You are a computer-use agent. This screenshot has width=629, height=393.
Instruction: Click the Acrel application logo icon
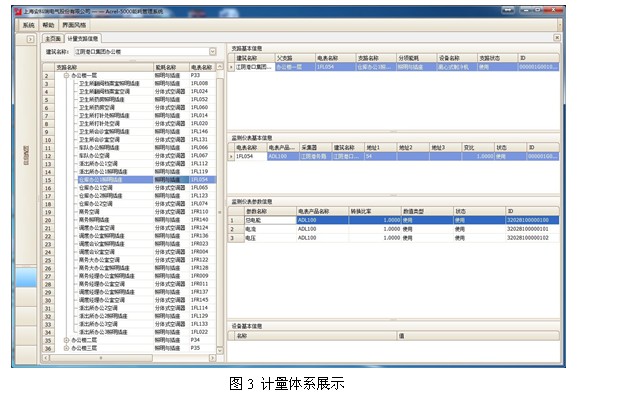tap(18, 11)
